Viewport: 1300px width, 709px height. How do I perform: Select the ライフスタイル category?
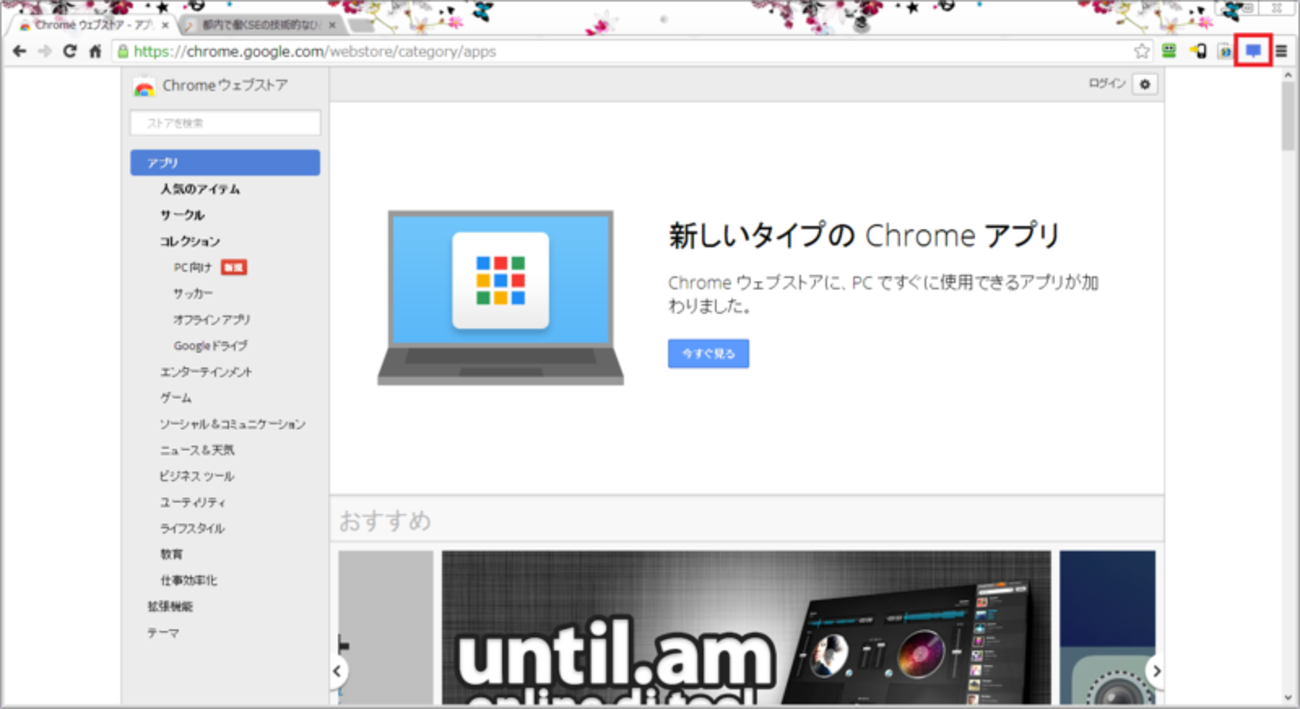(192, 528)
